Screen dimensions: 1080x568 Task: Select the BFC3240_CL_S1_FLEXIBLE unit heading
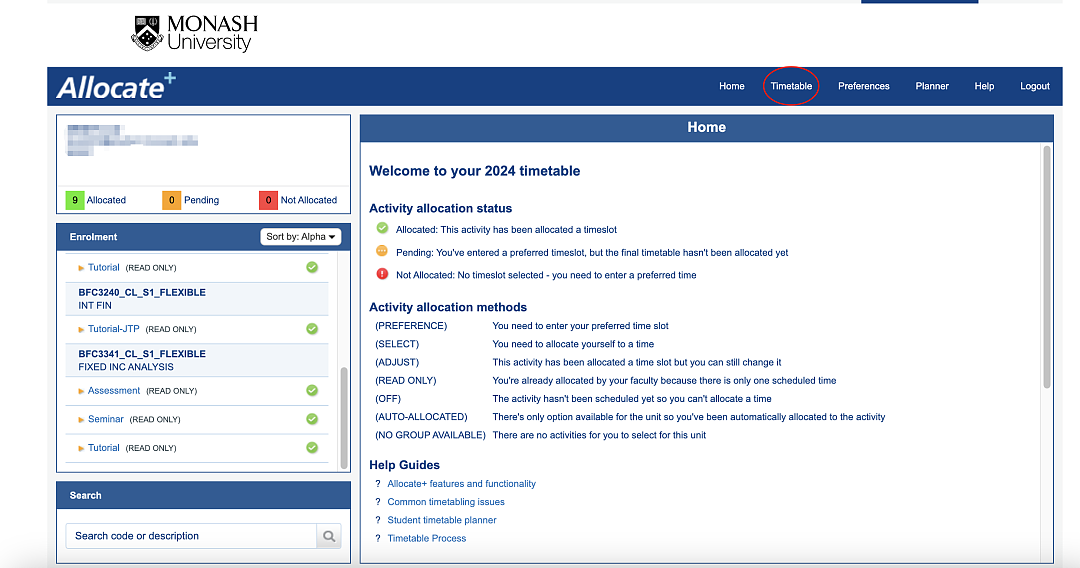coord(142,293)
